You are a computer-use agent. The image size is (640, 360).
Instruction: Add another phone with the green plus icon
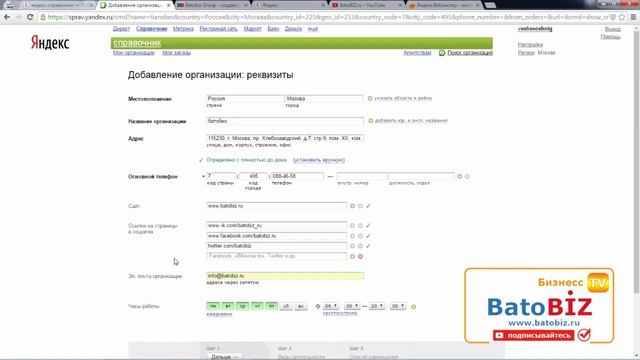(x=459, y=176)
